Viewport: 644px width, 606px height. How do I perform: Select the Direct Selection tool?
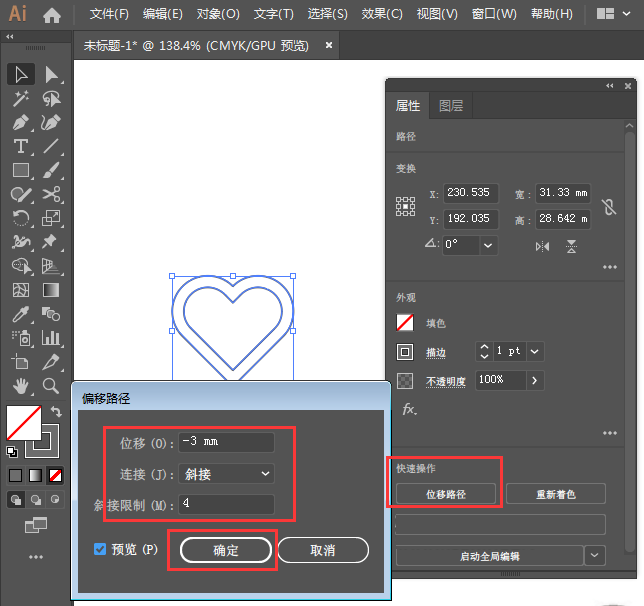[51, 74]
